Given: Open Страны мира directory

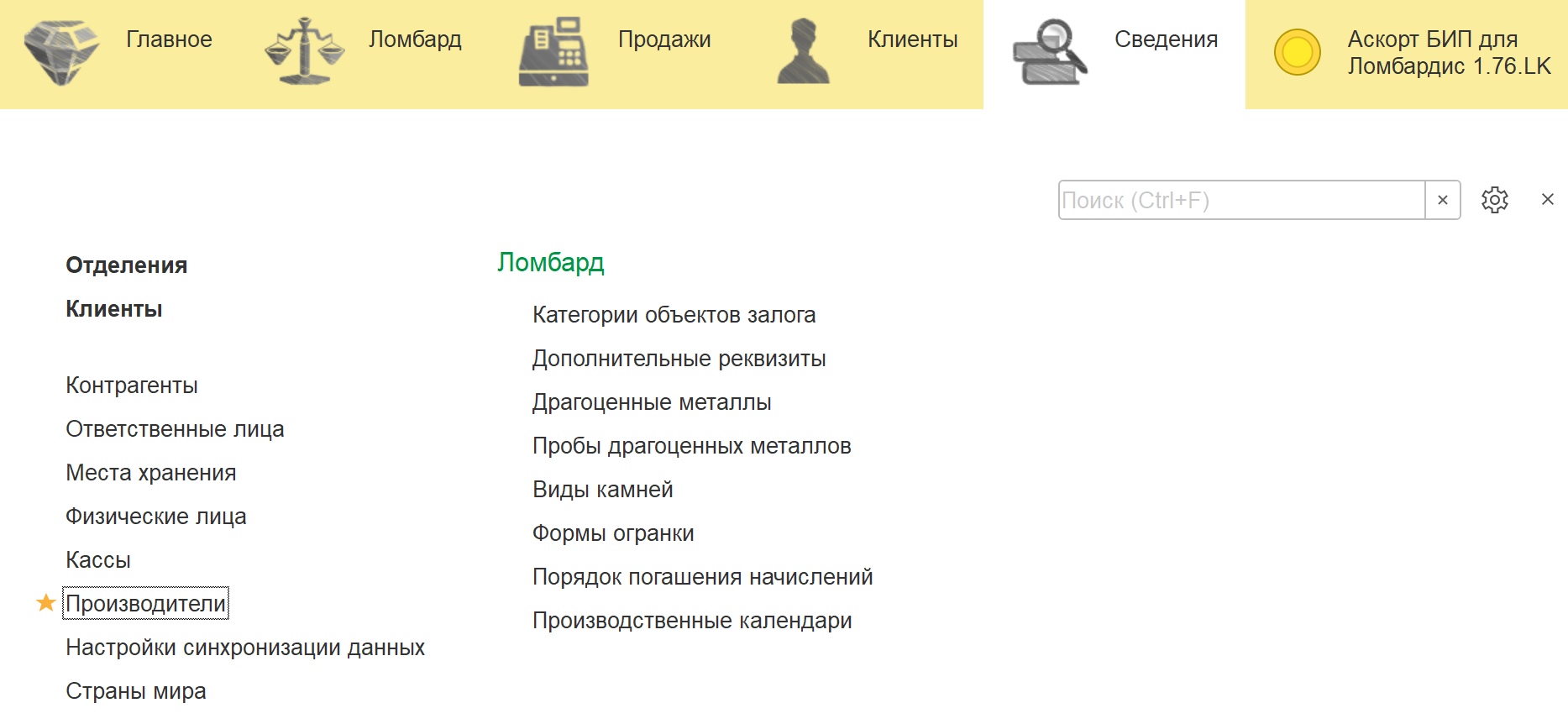Looking at the screenshot, I should [x=136, y=691].
